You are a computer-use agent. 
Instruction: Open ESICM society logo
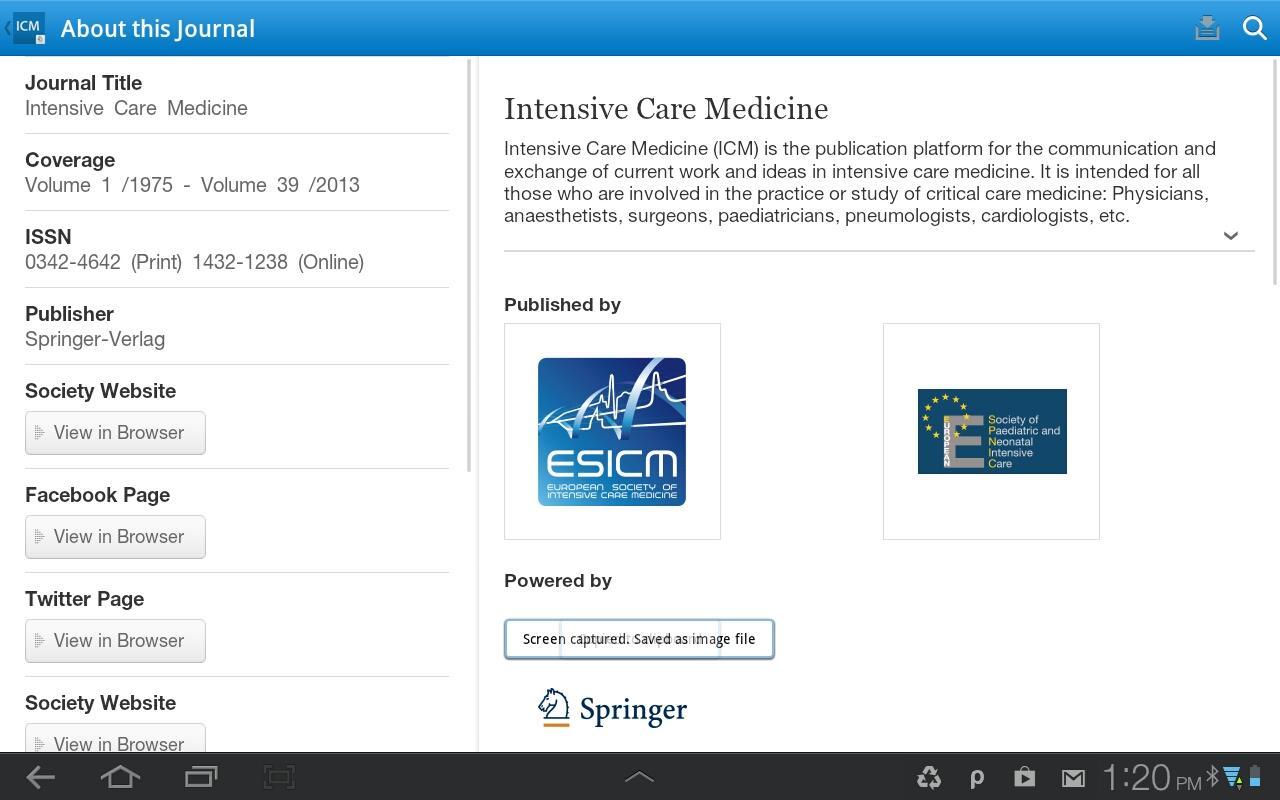(x=612, y=431)
